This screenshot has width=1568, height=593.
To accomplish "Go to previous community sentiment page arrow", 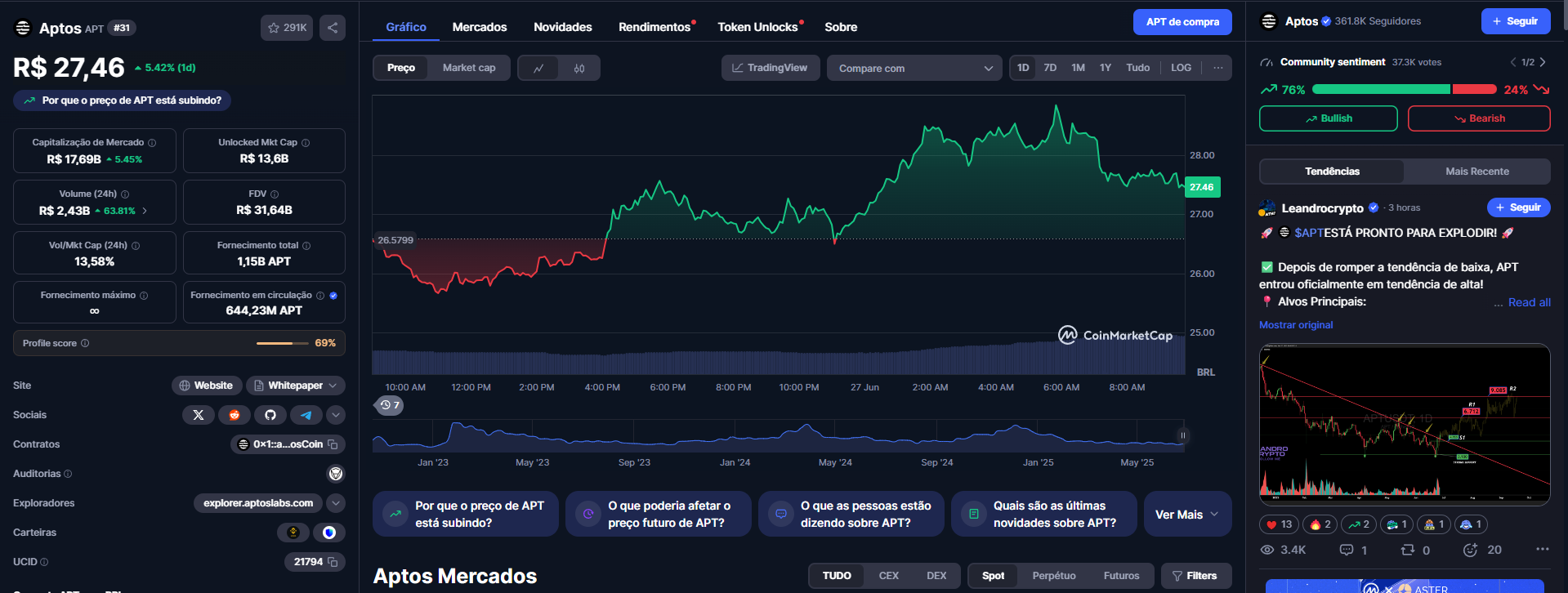I will pyautogui.click(x=1513, y=62).
